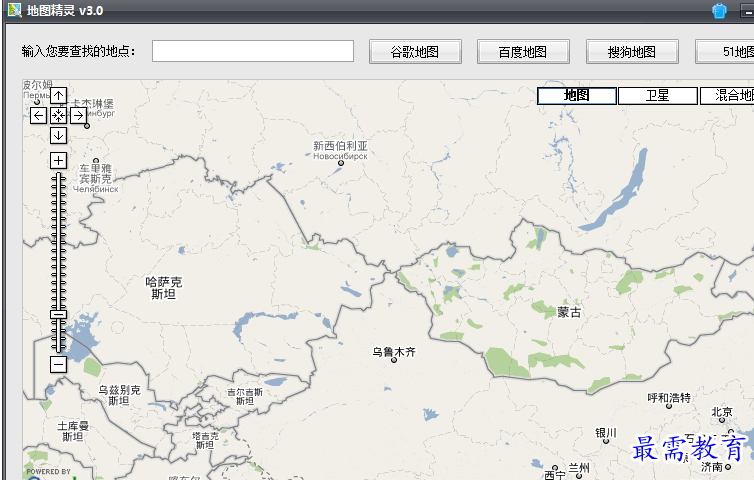Click the 搜狗地图 button
Screen dimensions: 754x480
click(632, 51)
